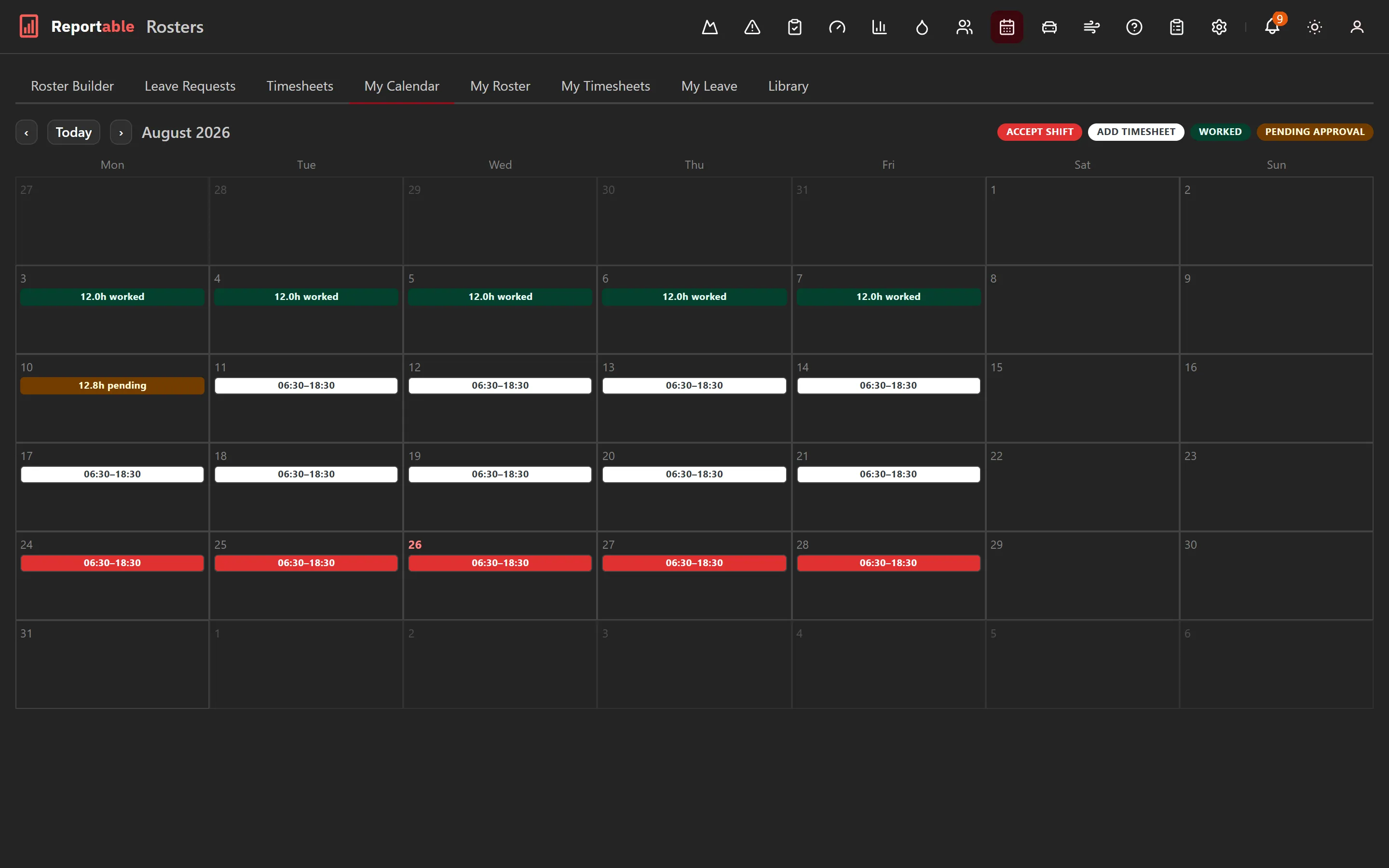This screenshot has height=868, width=1389.
Task: Click the highlighted calendar rosters icon
Action: 1007,27
